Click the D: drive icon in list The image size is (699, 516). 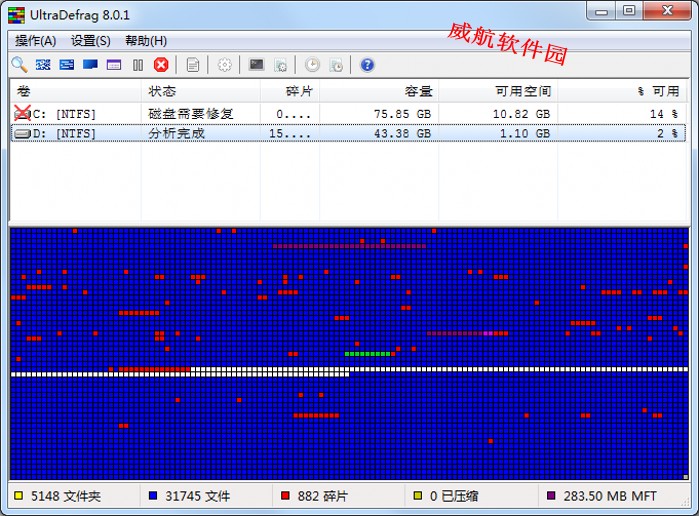(x=22, y=133)
